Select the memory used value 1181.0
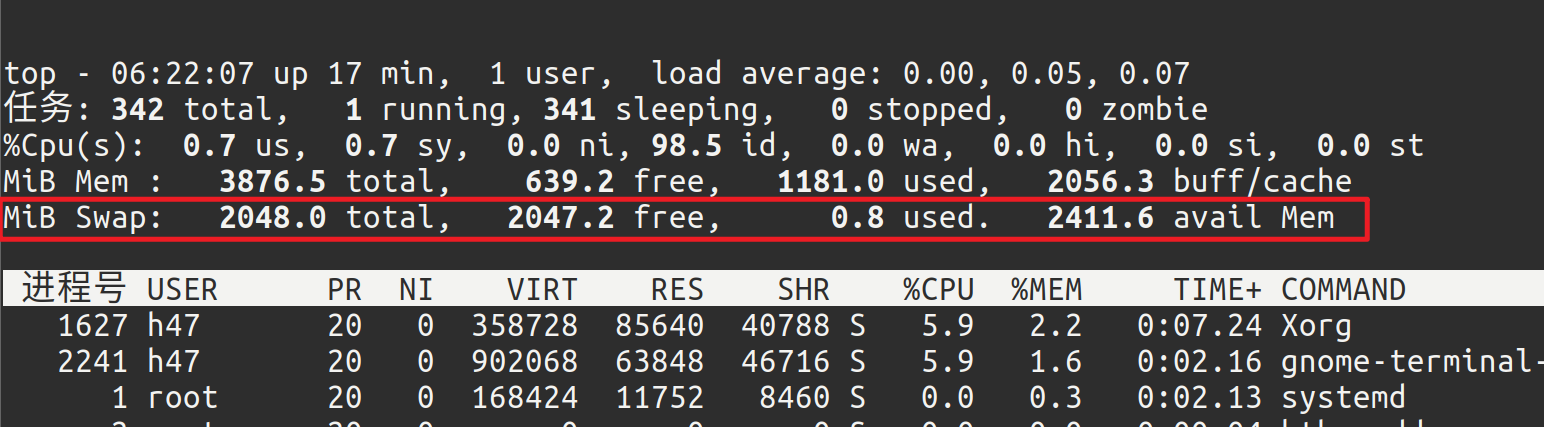This screenshot has width=1544, height=427. (831, 182)
